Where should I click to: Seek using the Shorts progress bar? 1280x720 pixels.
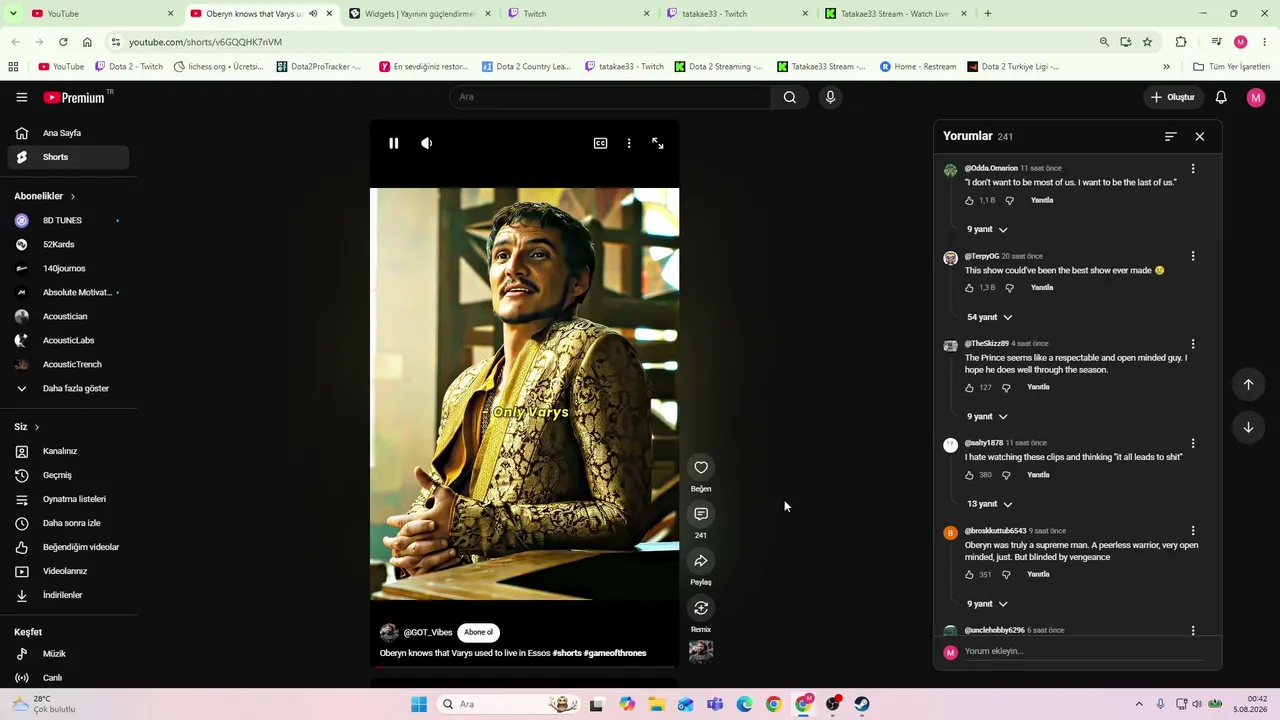(x=524, y=666)
